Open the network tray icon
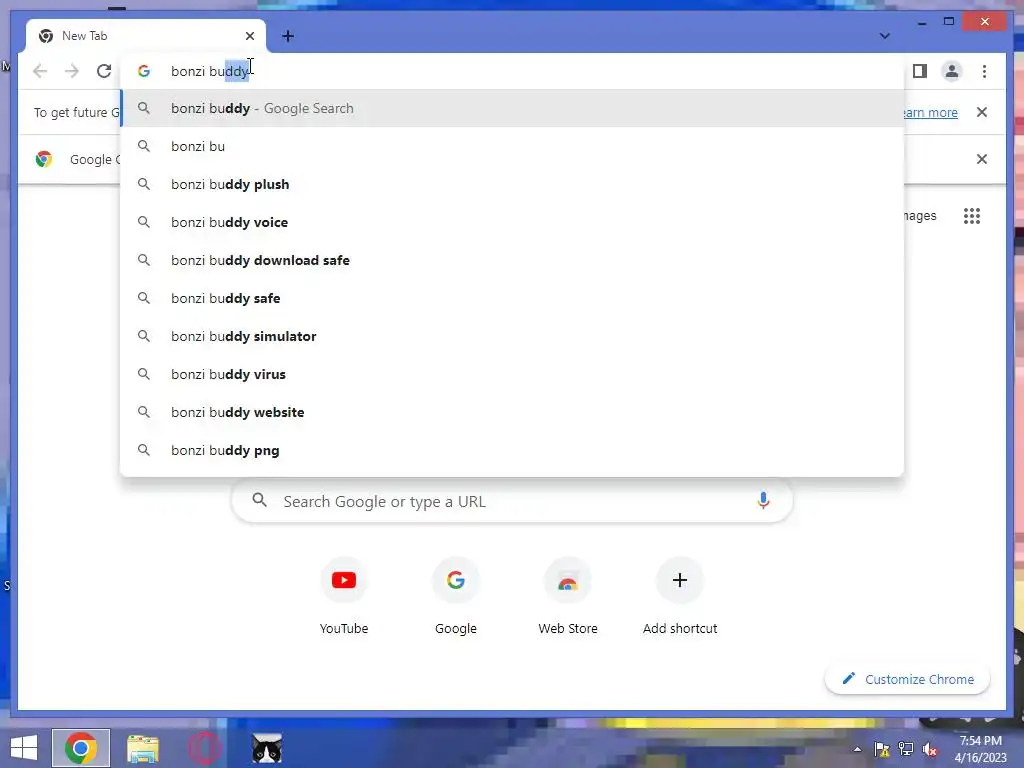The height and width of the screenshot is (768, 1024). coord(906,749)
